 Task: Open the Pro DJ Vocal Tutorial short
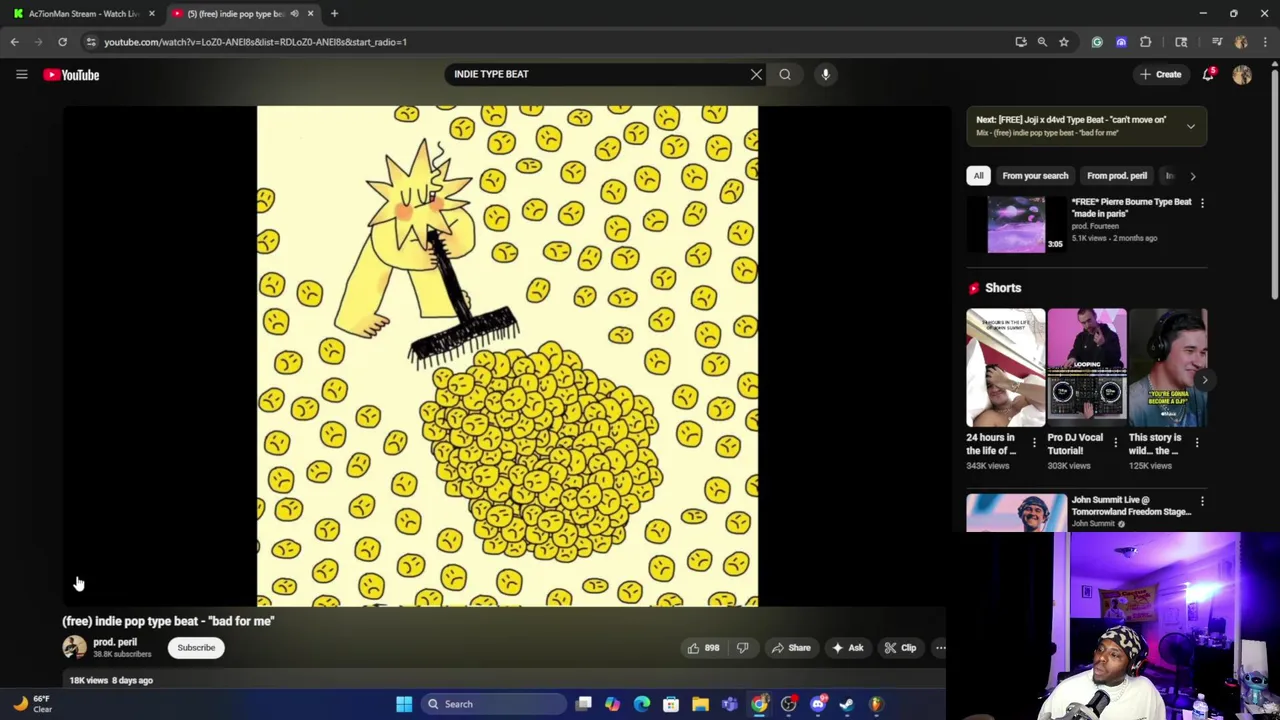pos(1087,368)
